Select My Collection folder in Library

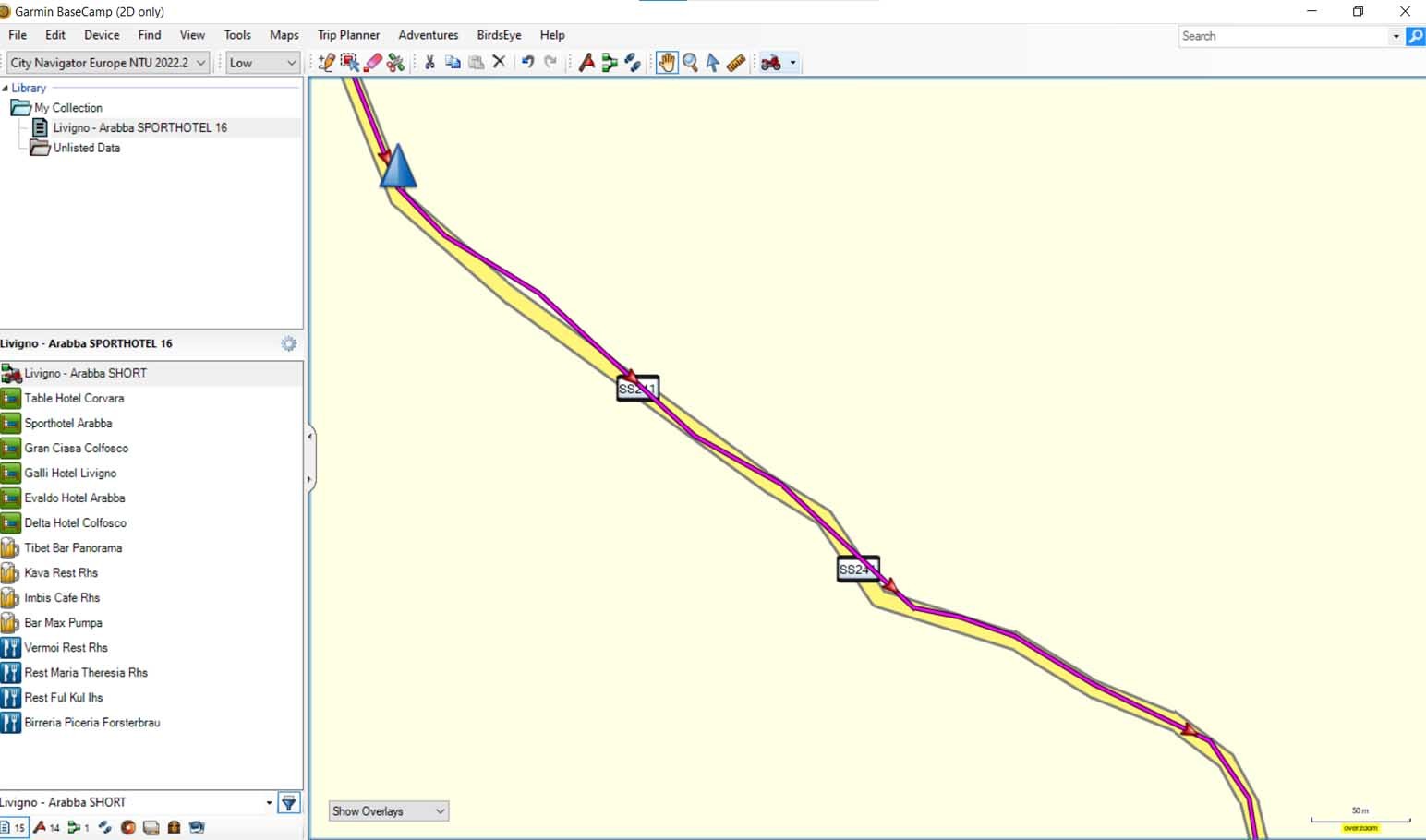(68, 108)
